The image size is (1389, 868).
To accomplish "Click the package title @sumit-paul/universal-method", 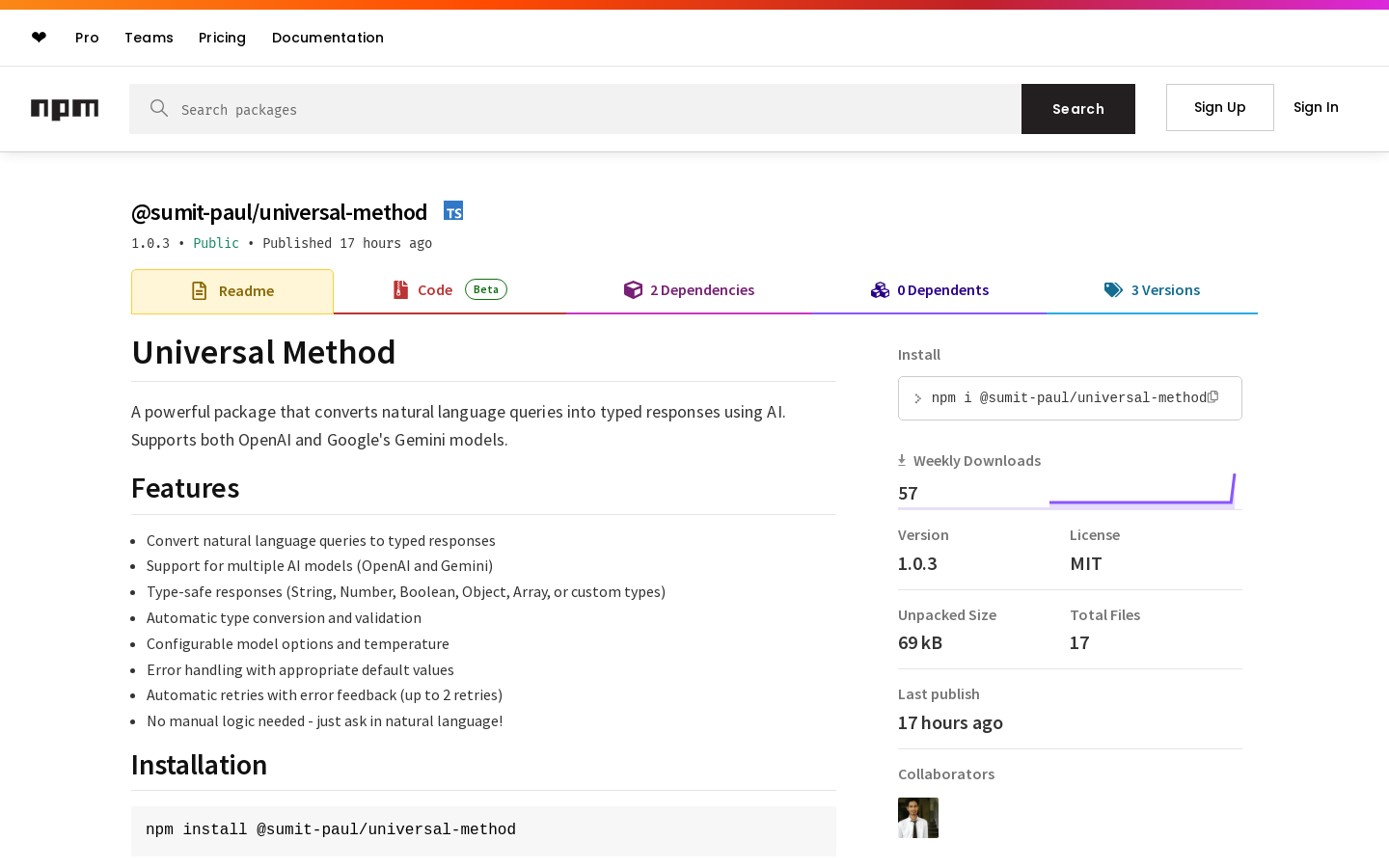I will point(280,212).
